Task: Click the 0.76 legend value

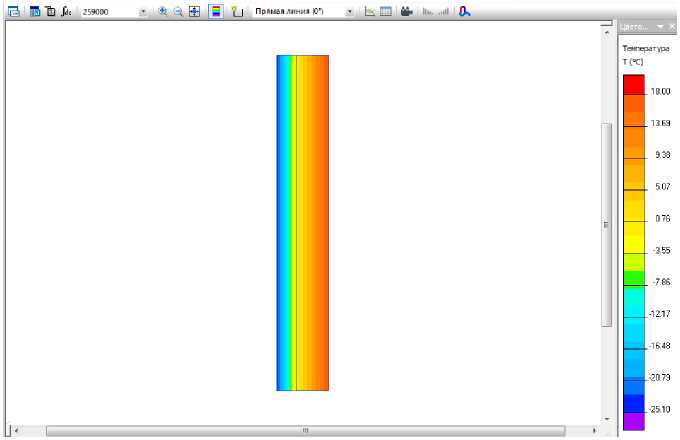Action: [663, 219]
